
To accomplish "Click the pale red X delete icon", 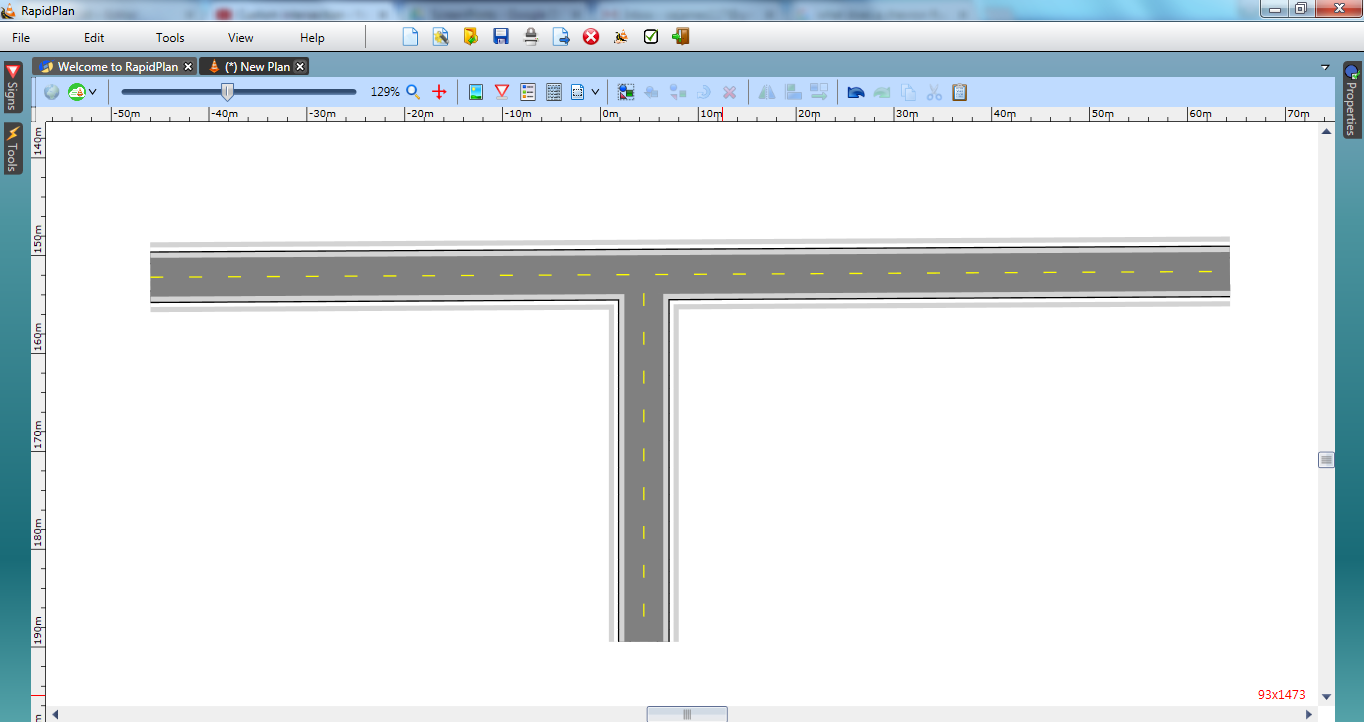I will point(730,92).
